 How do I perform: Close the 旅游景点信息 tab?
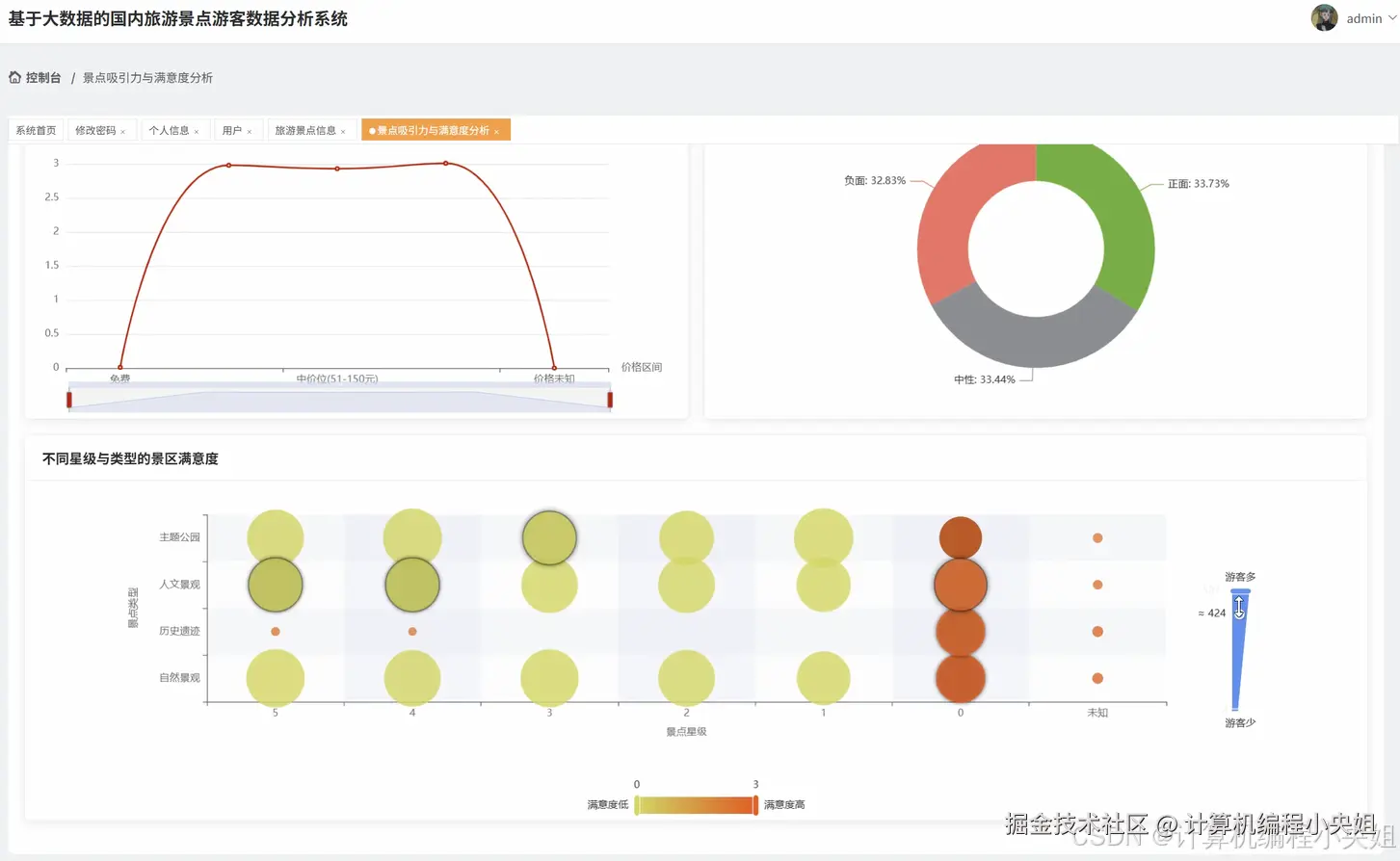coord(343,131)
